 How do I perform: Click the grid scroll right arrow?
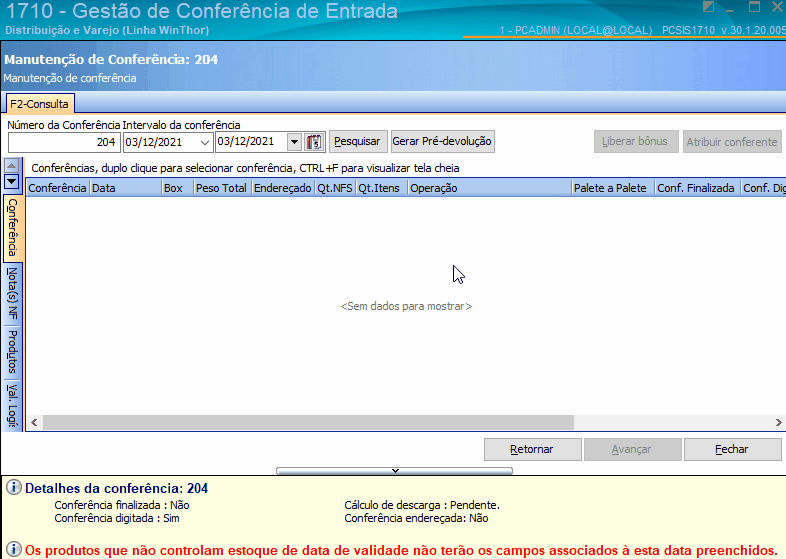pyautogui.click(x=778, y=423)
